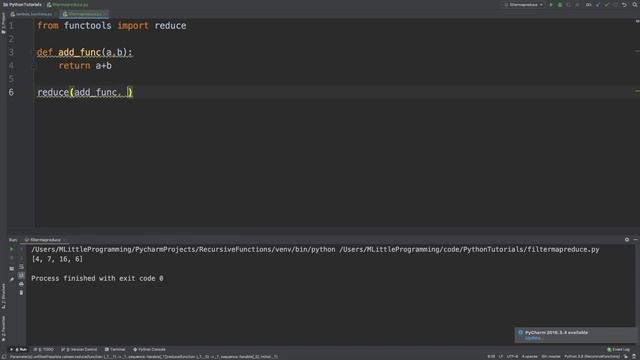640x360 pixels.
Task: Click the PyCharm update available notification info icon
Action: (x=520, y=333)
